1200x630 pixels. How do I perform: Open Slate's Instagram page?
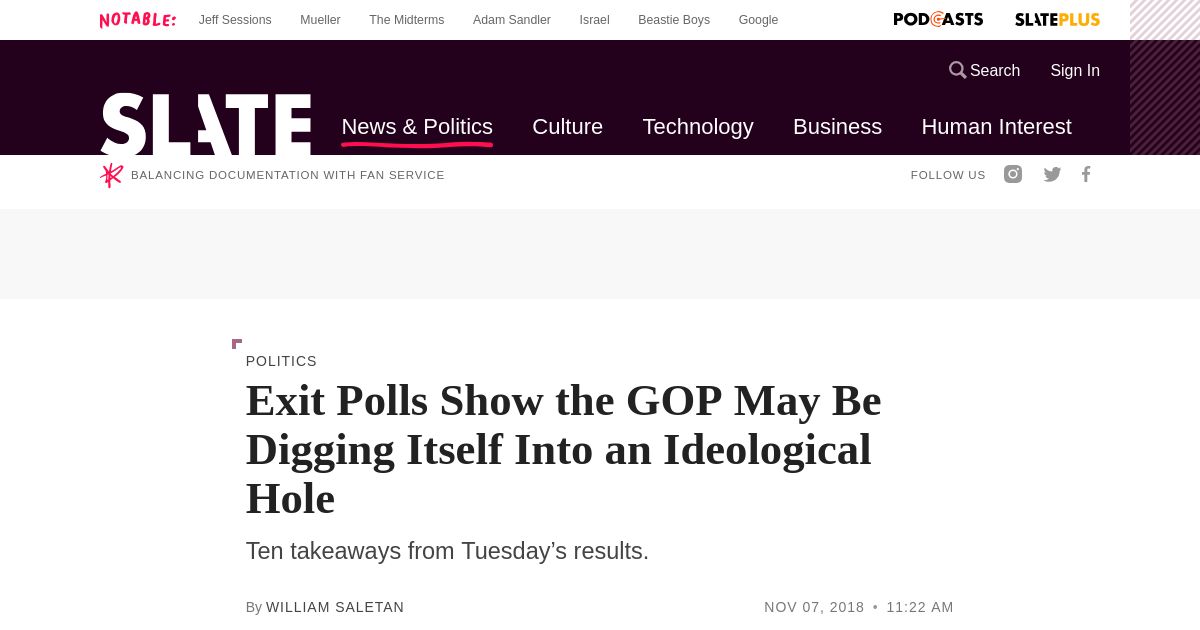coord(1013,174)
